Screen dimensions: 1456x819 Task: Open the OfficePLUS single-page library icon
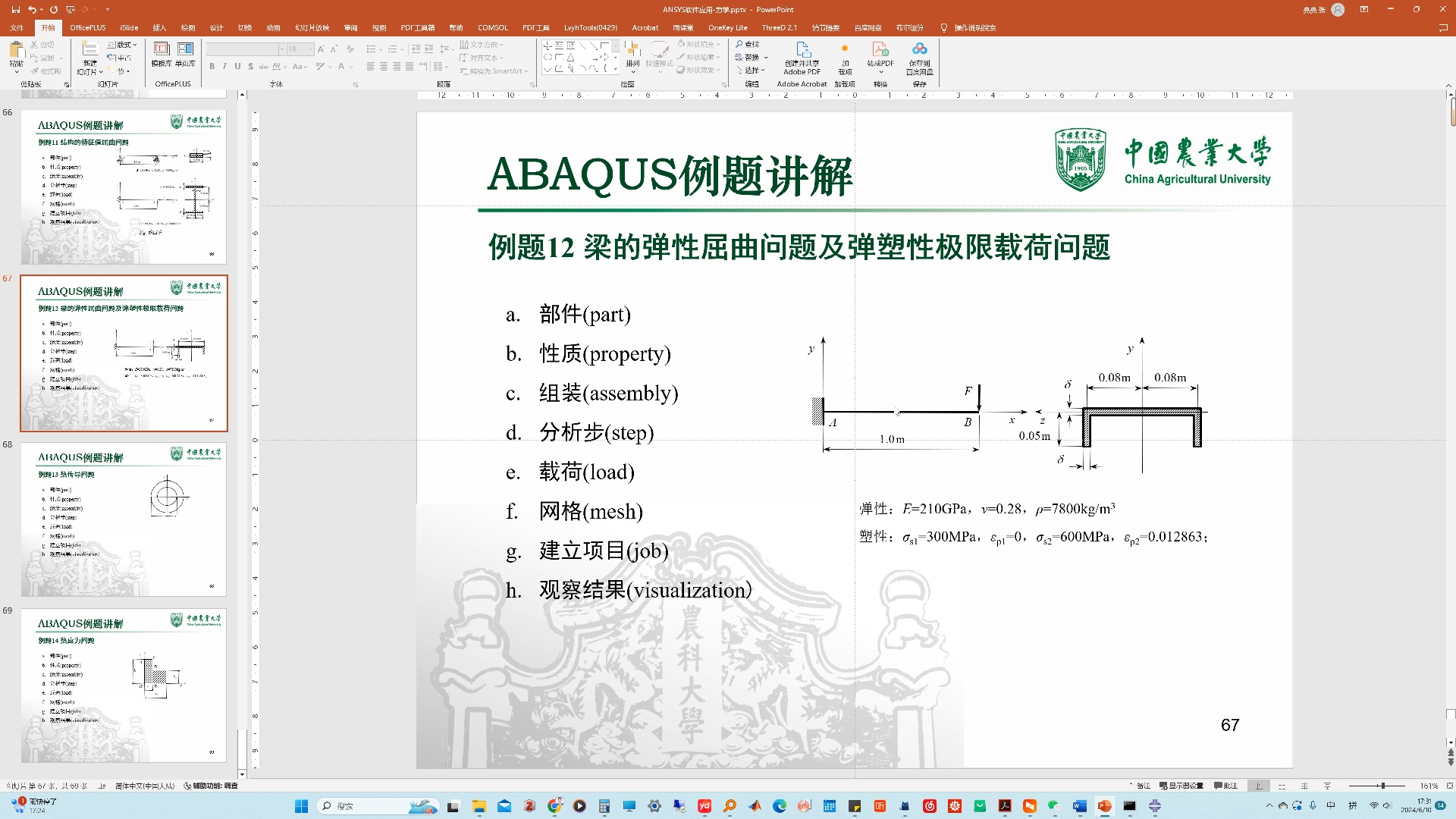click(x=185, y=49)
